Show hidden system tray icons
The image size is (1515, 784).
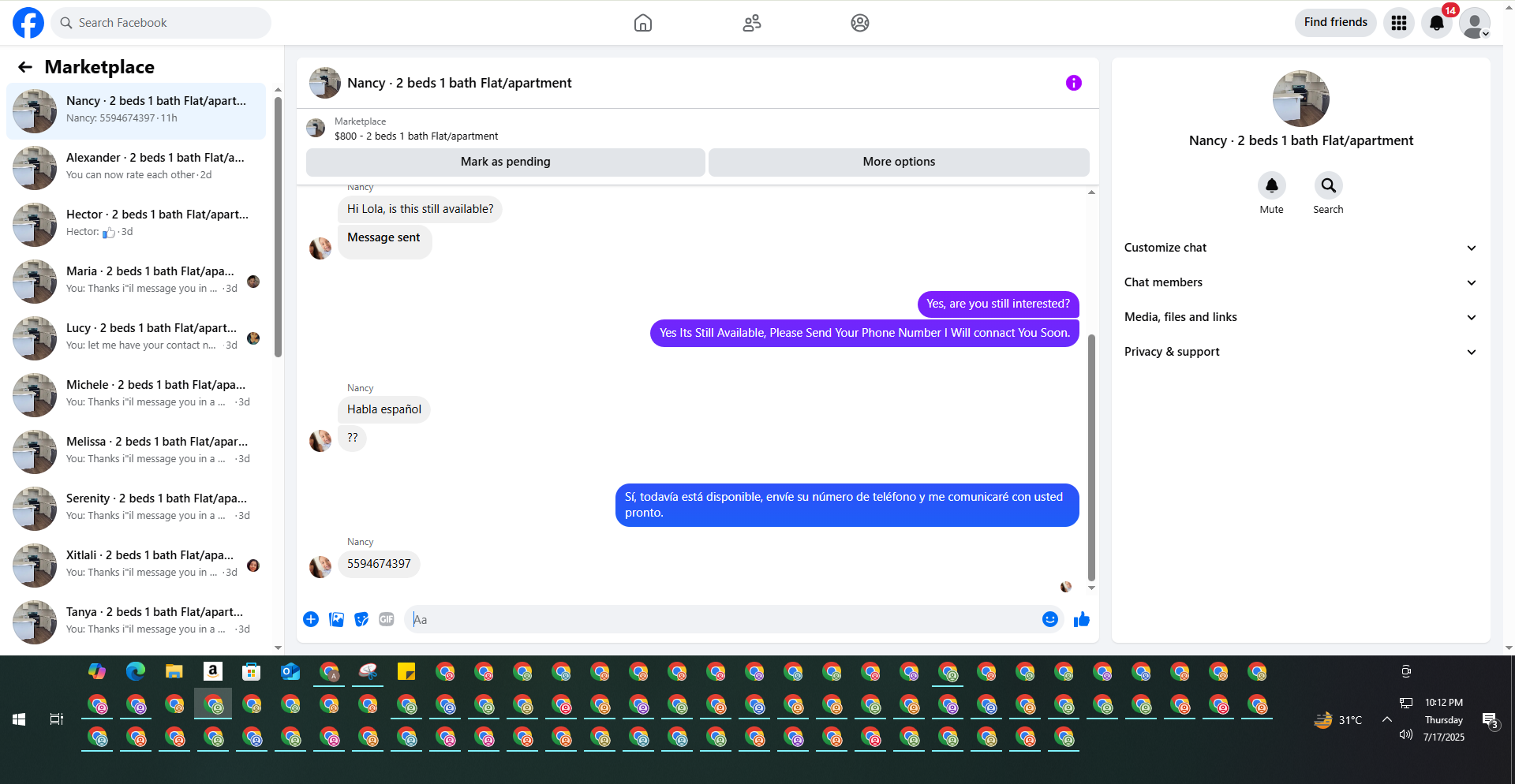1387,719
